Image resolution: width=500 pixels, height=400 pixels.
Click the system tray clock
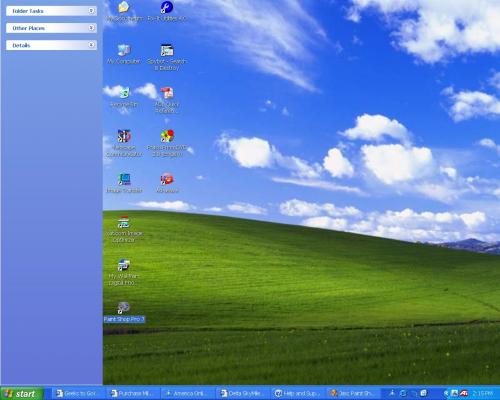click(483, 394)
